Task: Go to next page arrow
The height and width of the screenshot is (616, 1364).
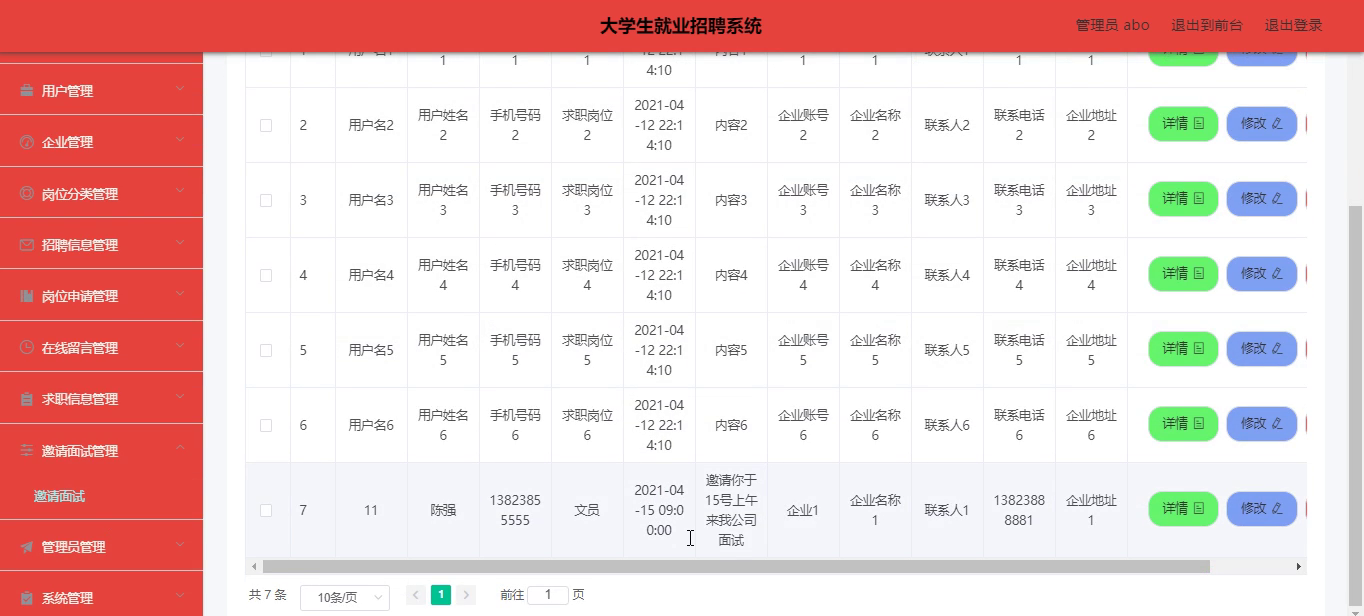Action: click(x=466, y=595)
